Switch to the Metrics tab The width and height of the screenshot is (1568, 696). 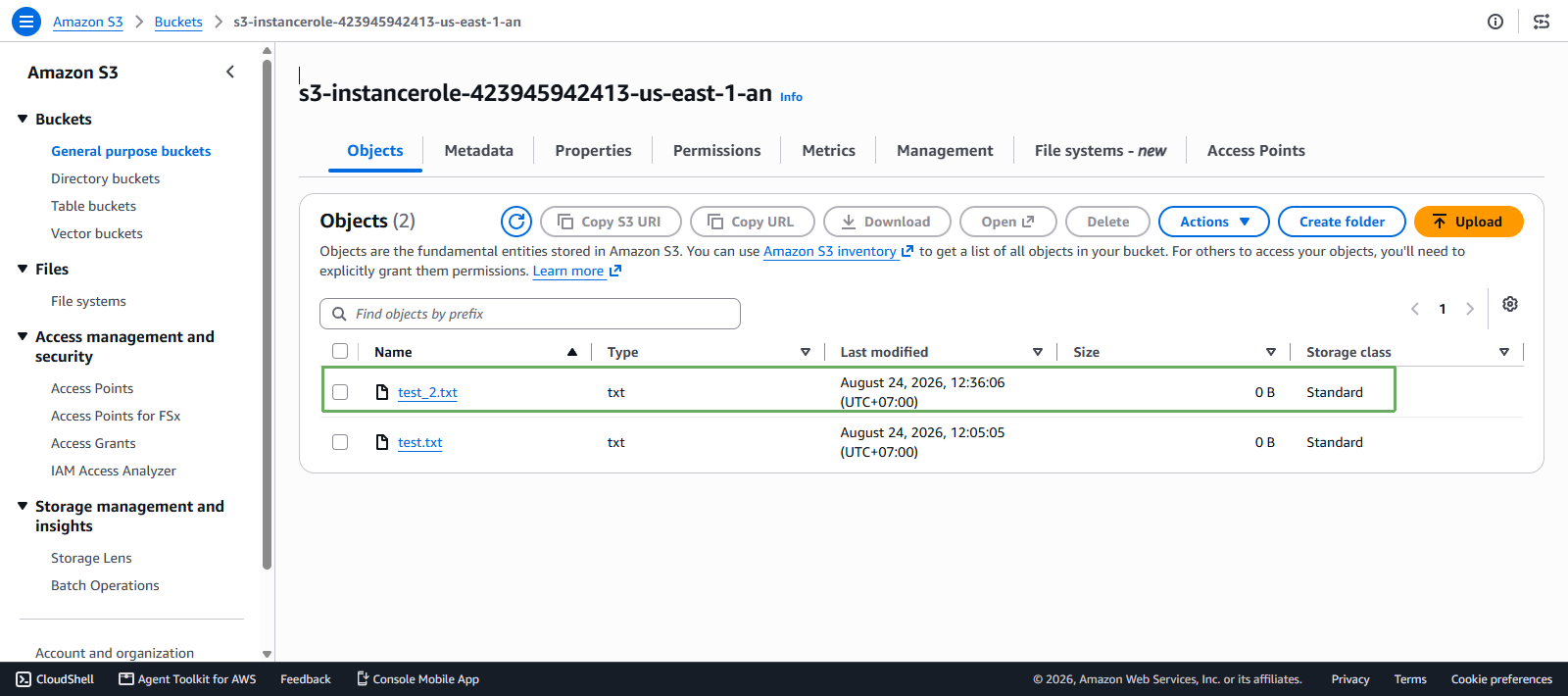828,151
